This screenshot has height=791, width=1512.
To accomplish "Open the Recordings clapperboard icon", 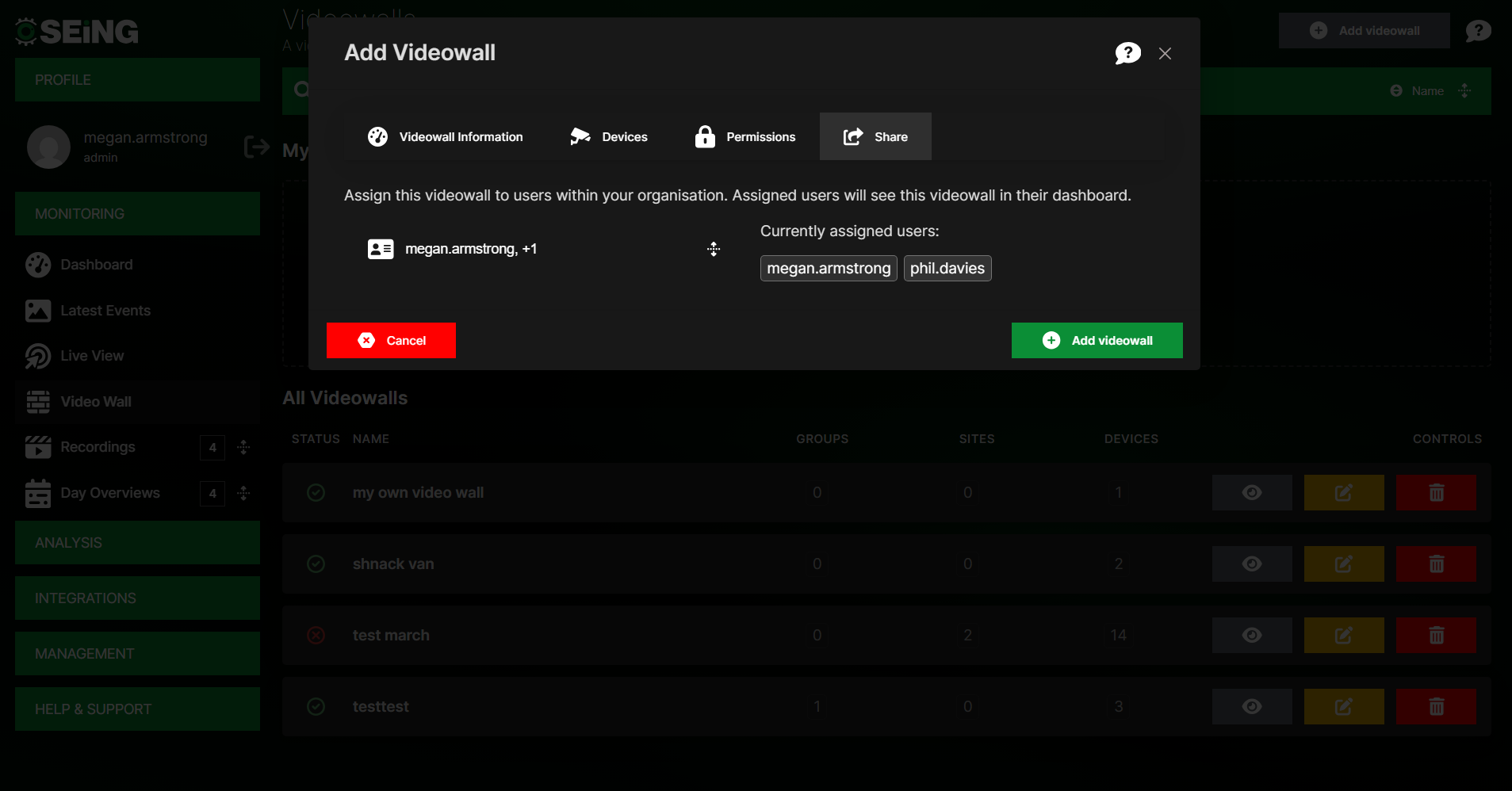I will (x=38, y=446).
